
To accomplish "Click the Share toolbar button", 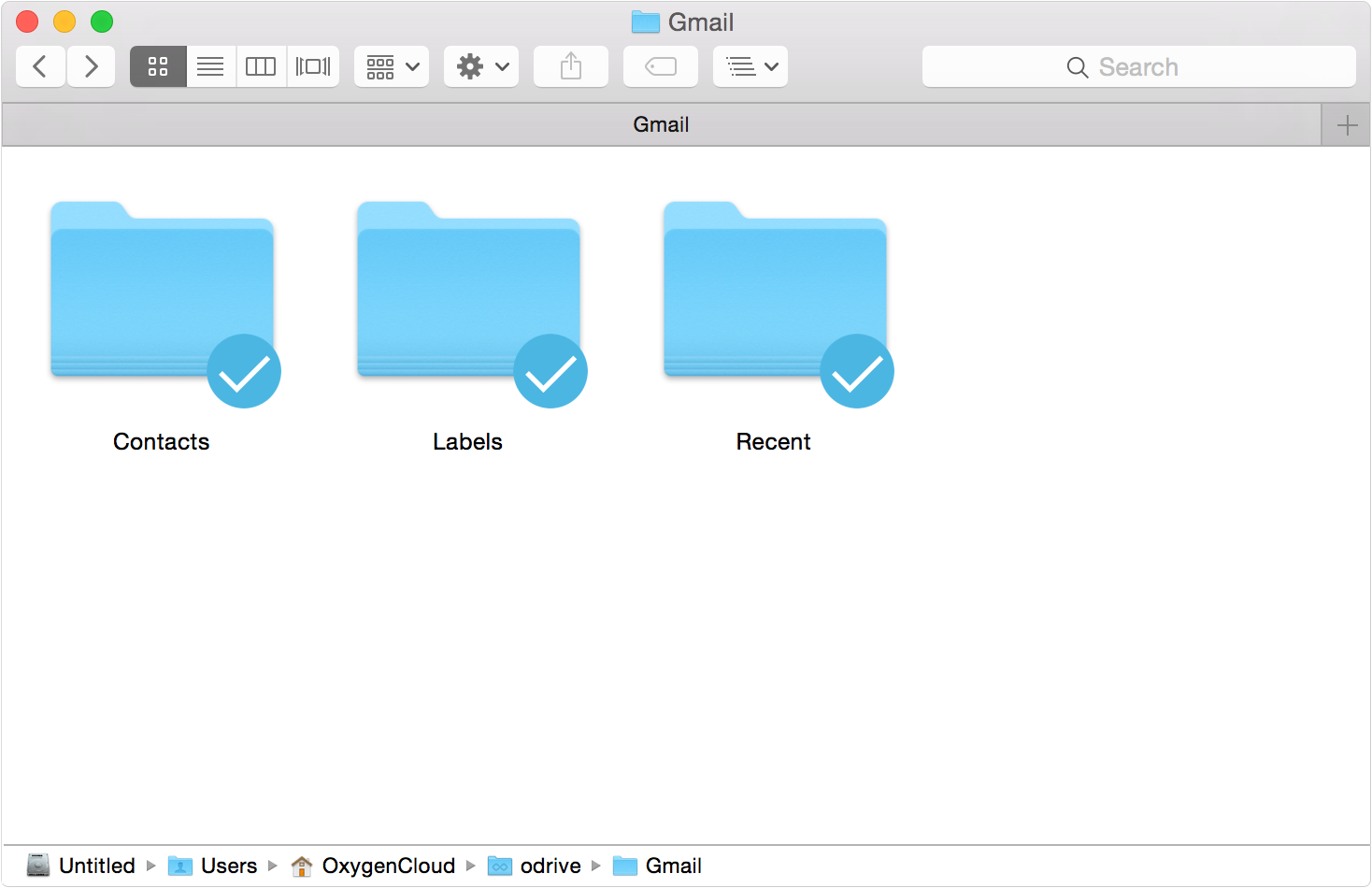I will [x=571, y=66].
